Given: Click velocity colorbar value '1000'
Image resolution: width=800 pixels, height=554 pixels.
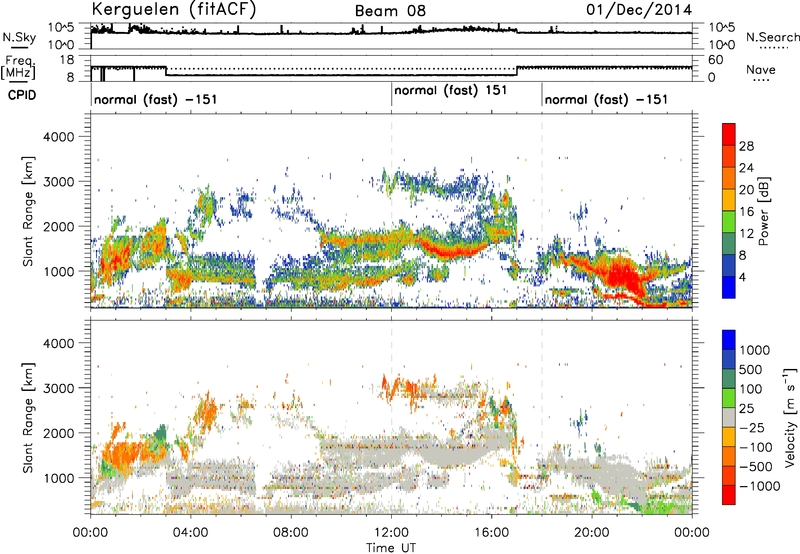Looking at the screenshot, I should [x=755, y=350].
